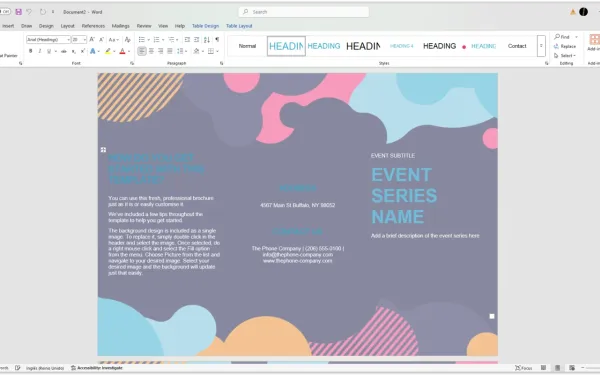
Task: Switch to Print Layout view
Action: pos(558,368)
